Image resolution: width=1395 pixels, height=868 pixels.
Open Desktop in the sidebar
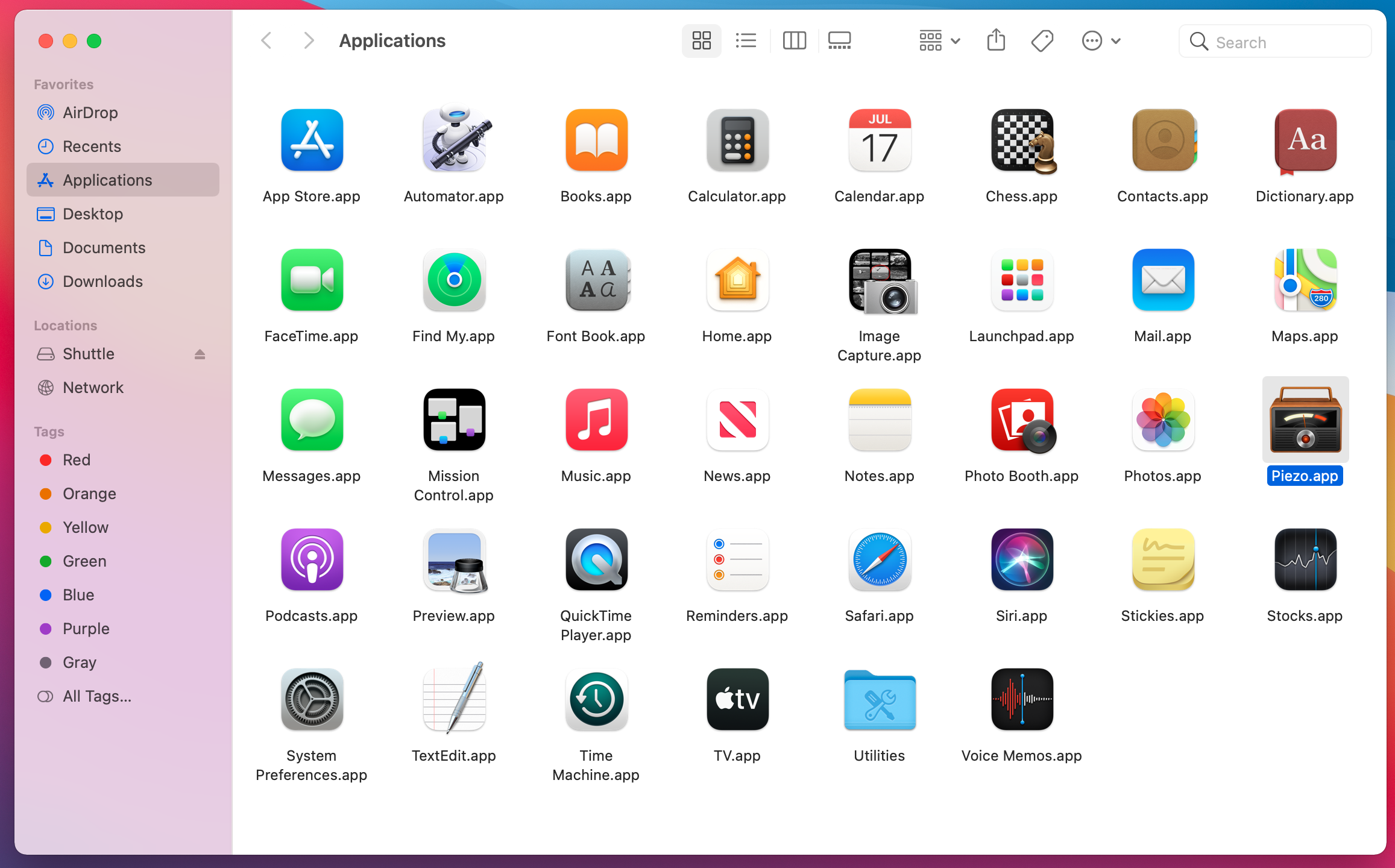coord(123,214)
